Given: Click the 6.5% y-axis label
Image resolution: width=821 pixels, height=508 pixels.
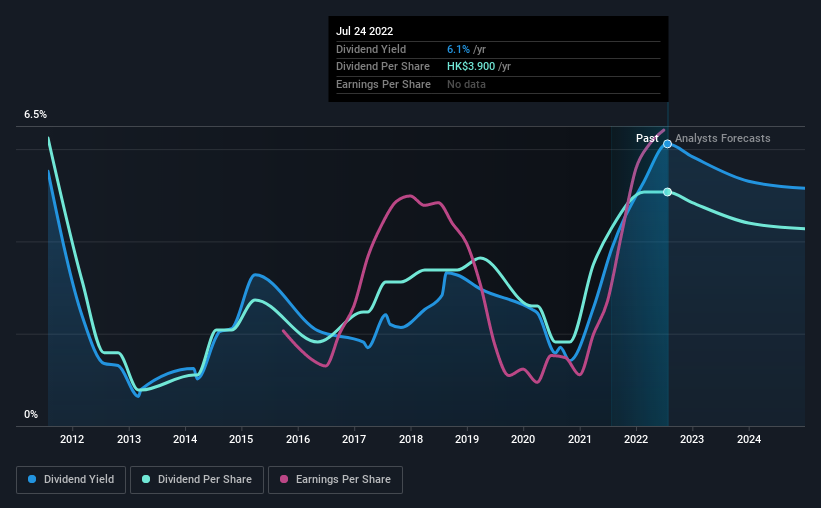Looking at the screenshot, I should point(36,115).
